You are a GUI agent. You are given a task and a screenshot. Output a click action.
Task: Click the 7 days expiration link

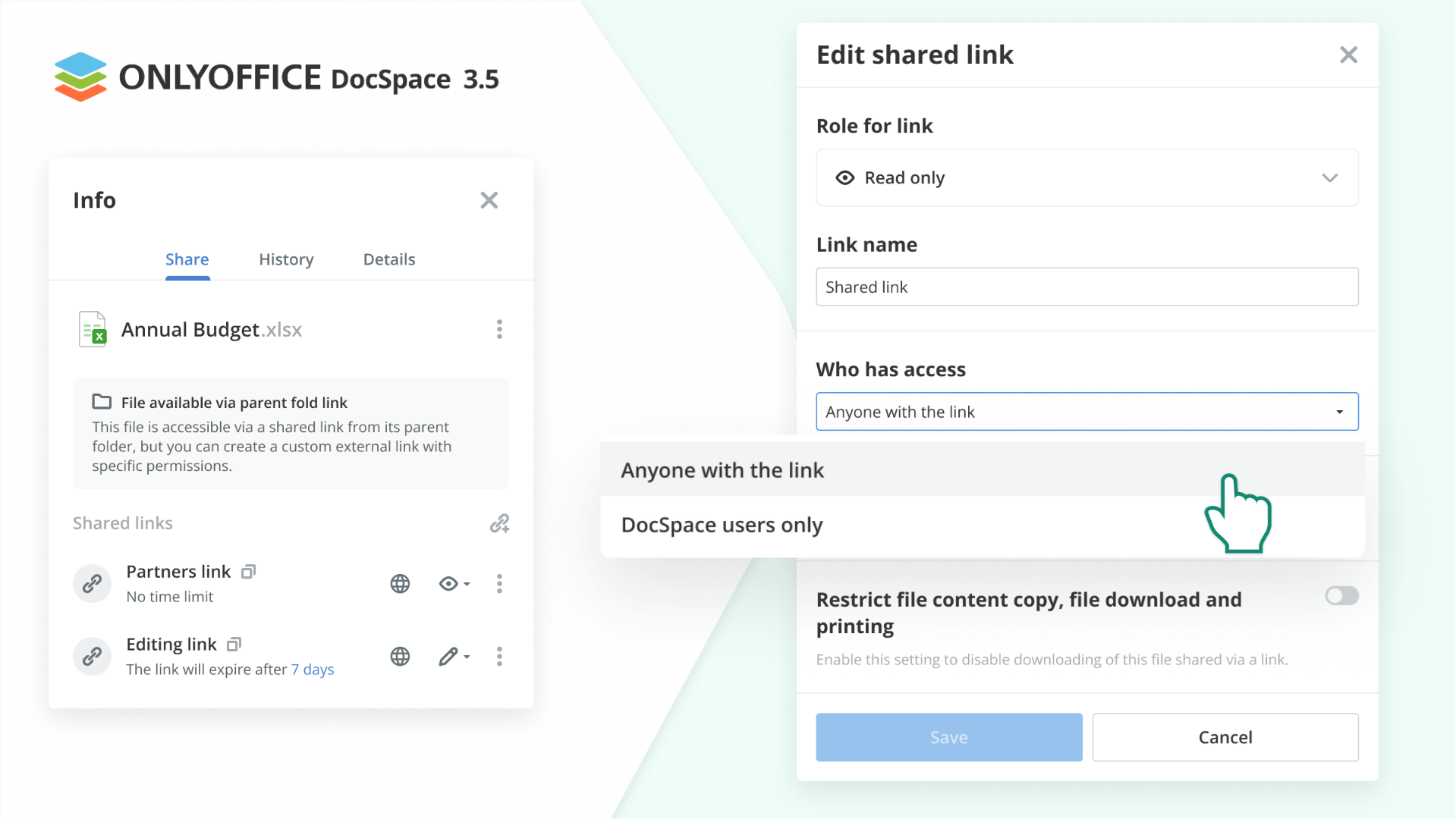313,670
